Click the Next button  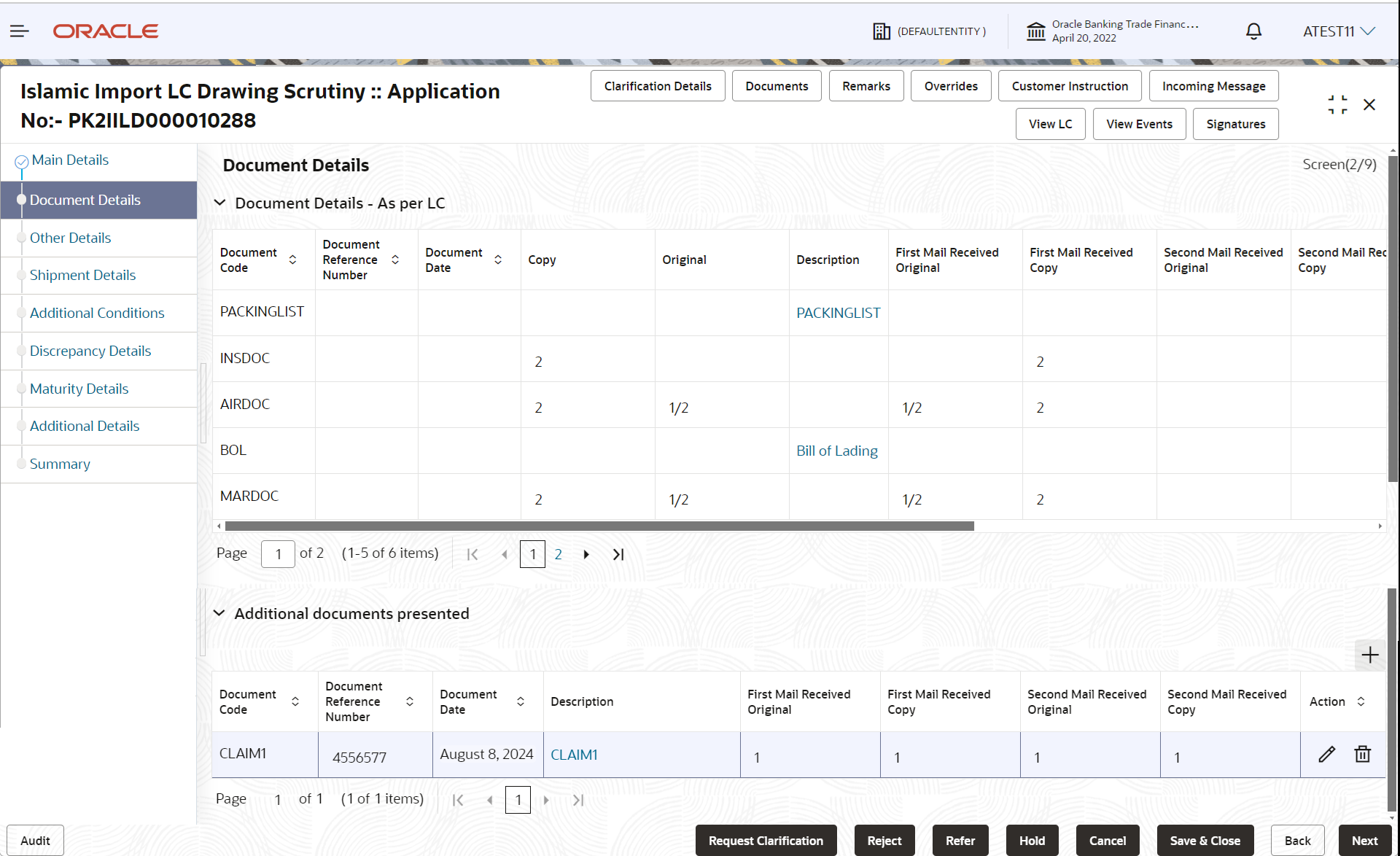point(1365,840)
